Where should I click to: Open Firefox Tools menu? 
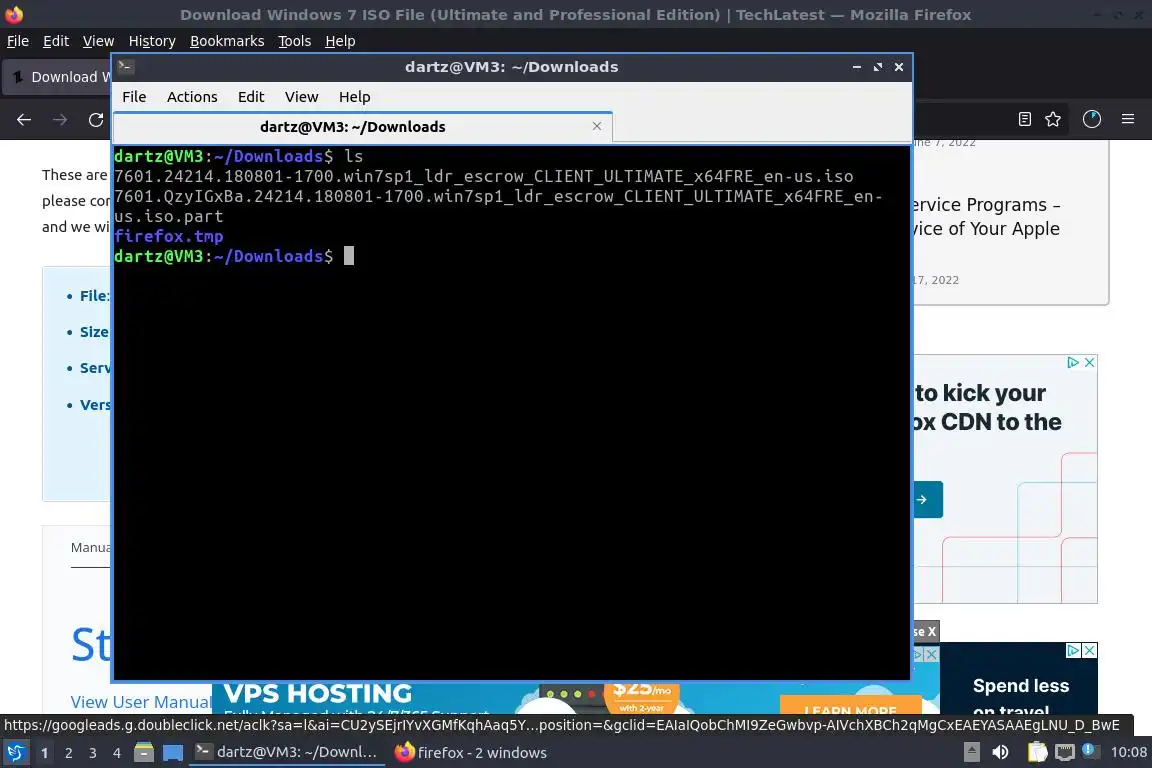click(x=295, y=41)
